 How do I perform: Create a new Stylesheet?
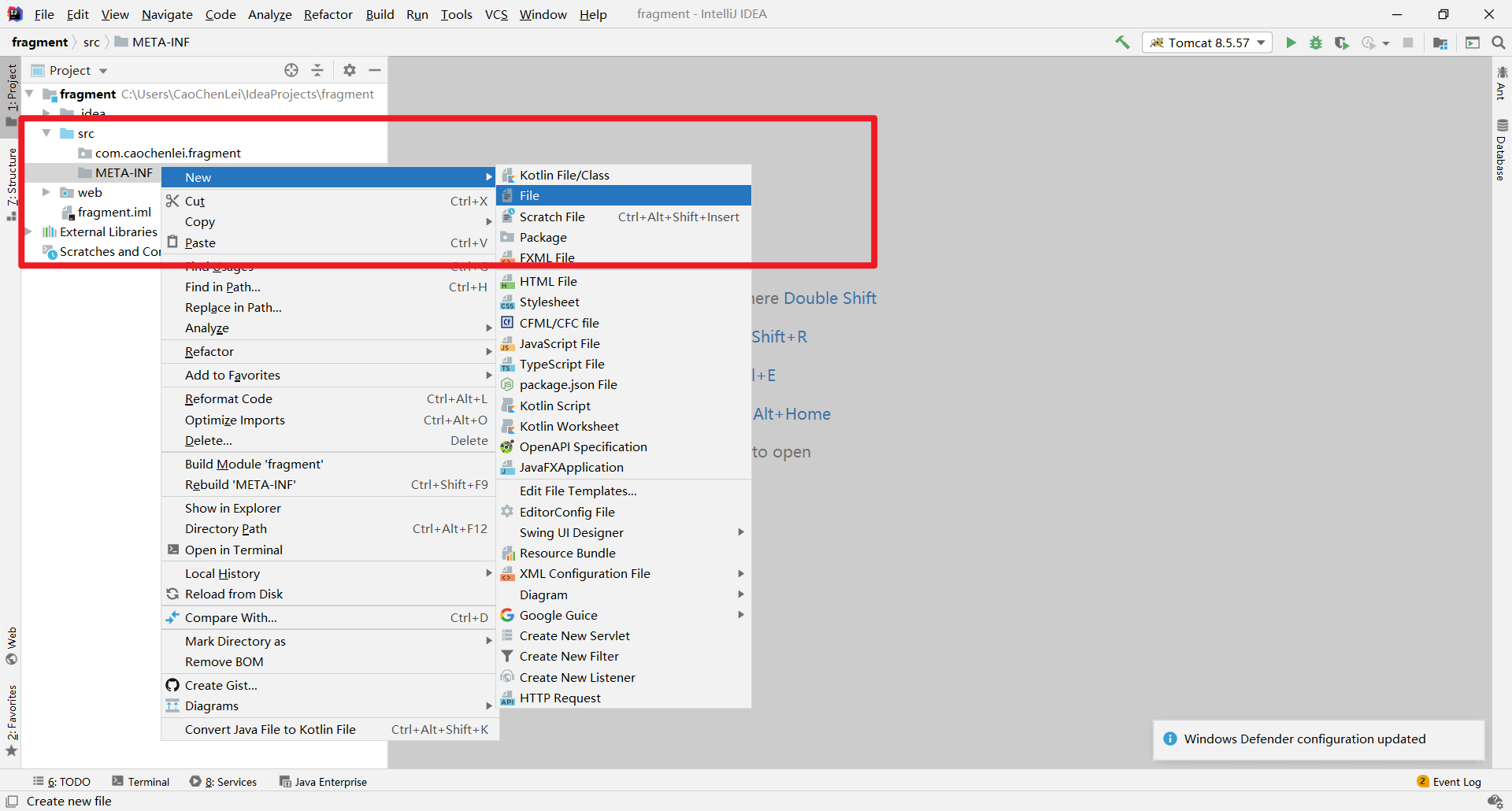point(623,302)
